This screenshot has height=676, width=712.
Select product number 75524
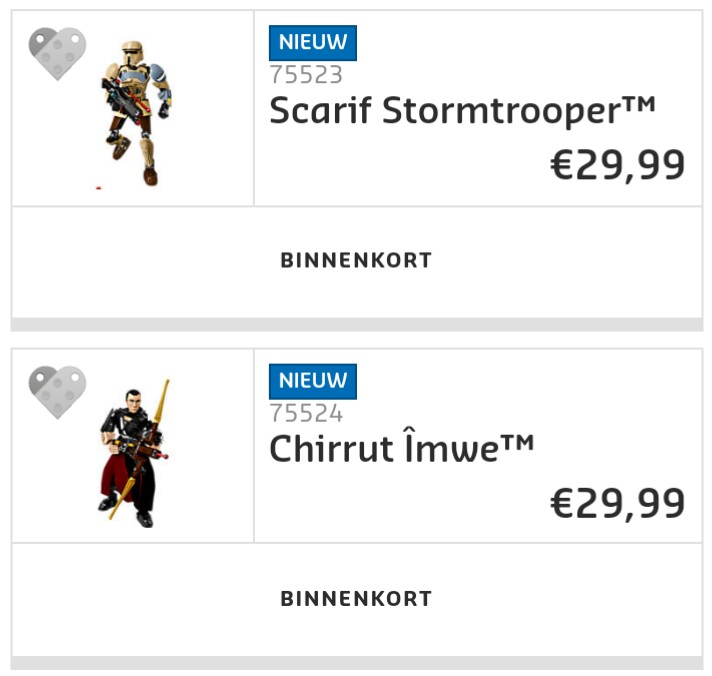(x=306, y=413)
